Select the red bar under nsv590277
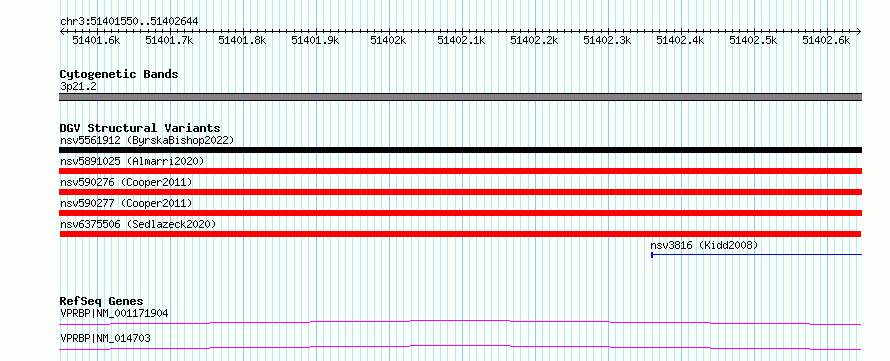Screen dimensions: 890x361 (461, 213)
